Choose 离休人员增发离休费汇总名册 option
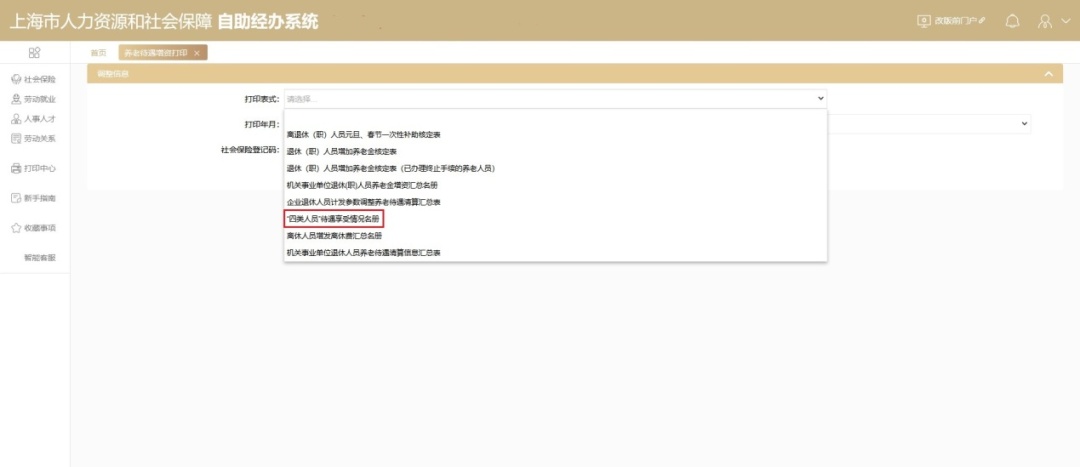The image size is (1080, 467). (334, 236)
